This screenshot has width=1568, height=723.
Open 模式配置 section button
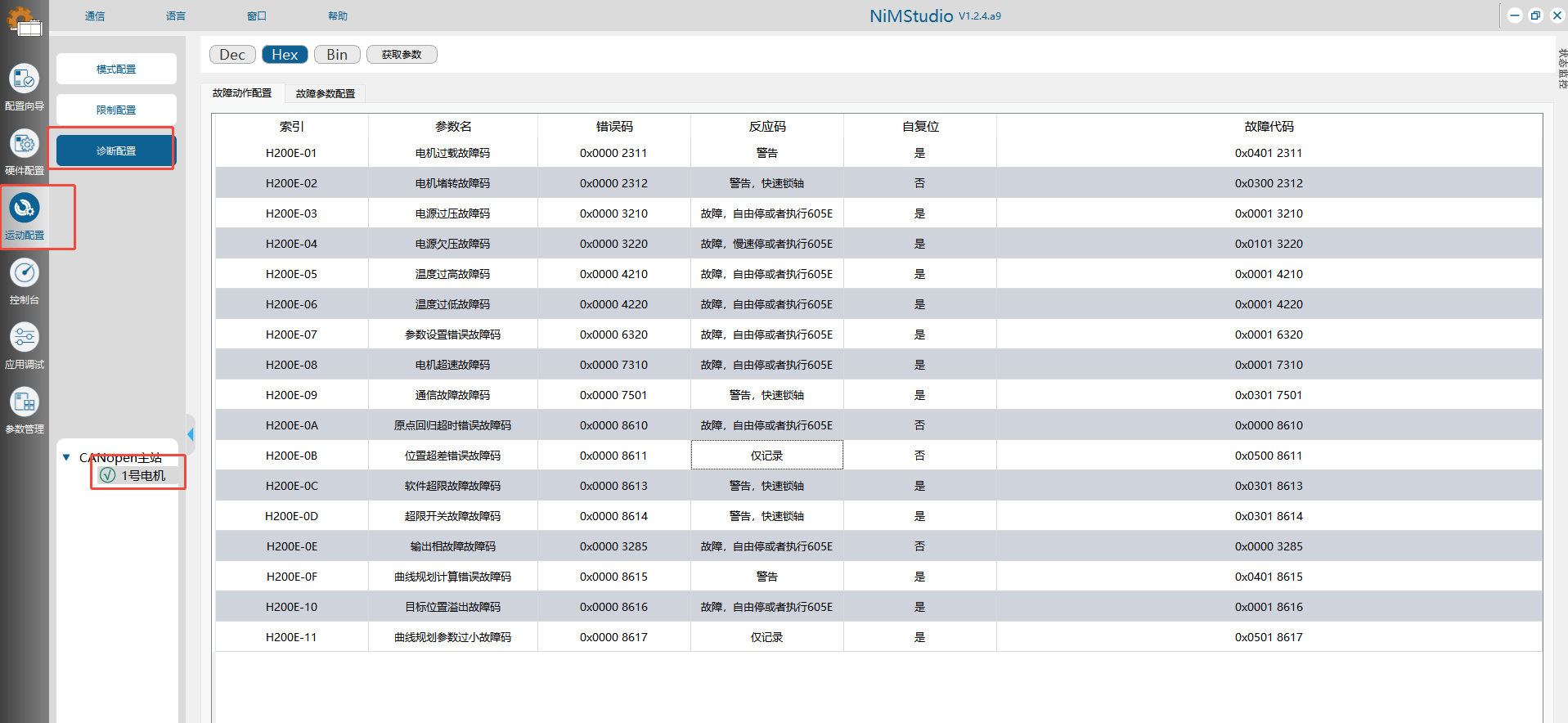tap(116, 69)
